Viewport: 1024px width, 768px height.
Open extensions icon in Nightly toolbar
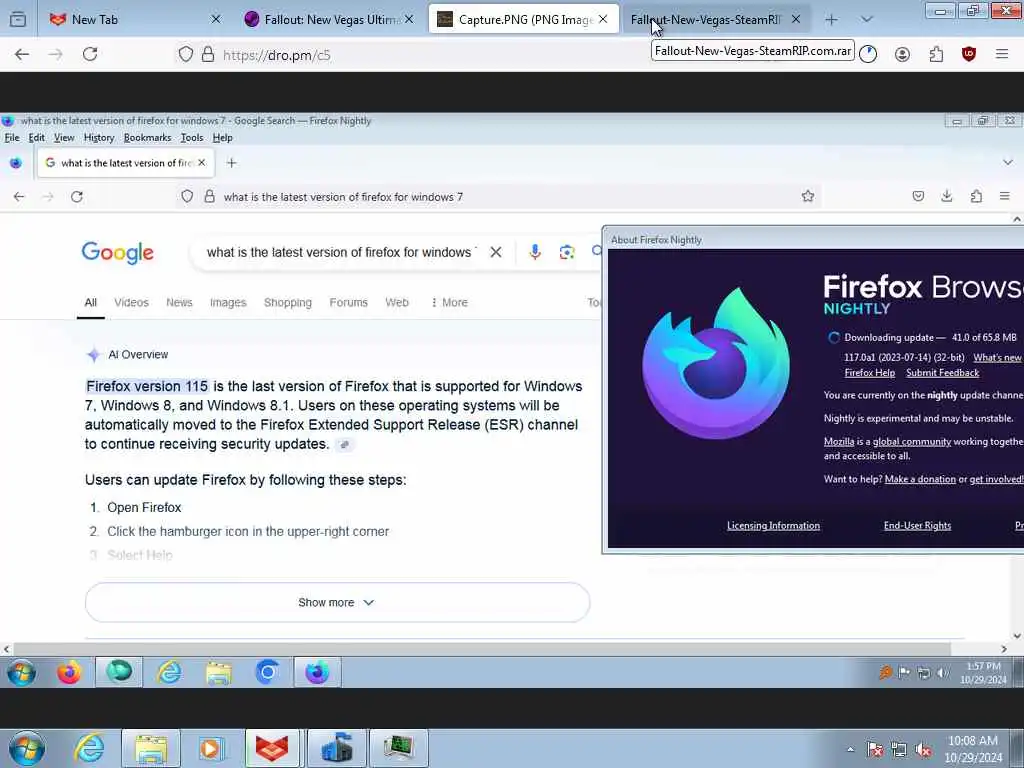(976, 196)
